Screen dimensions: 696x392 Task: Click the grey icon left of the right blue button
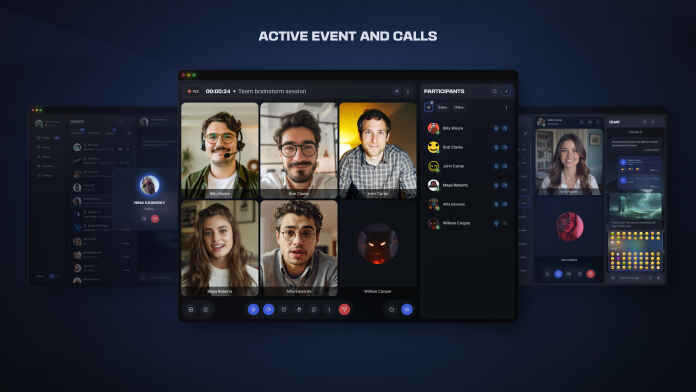point(392,309)
